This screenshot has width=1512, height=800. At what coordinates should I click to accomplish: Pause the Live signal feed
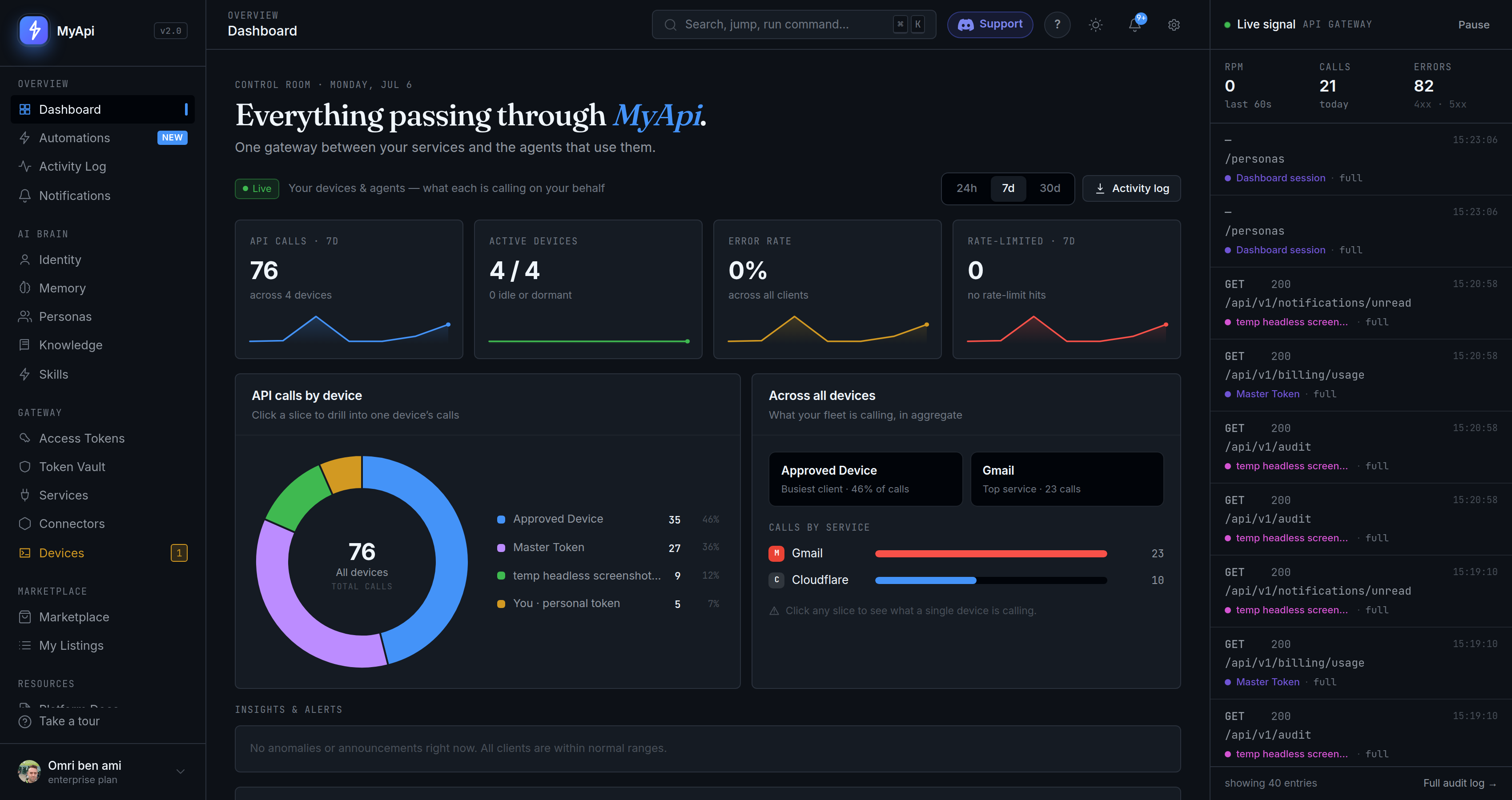[1473, 24]
